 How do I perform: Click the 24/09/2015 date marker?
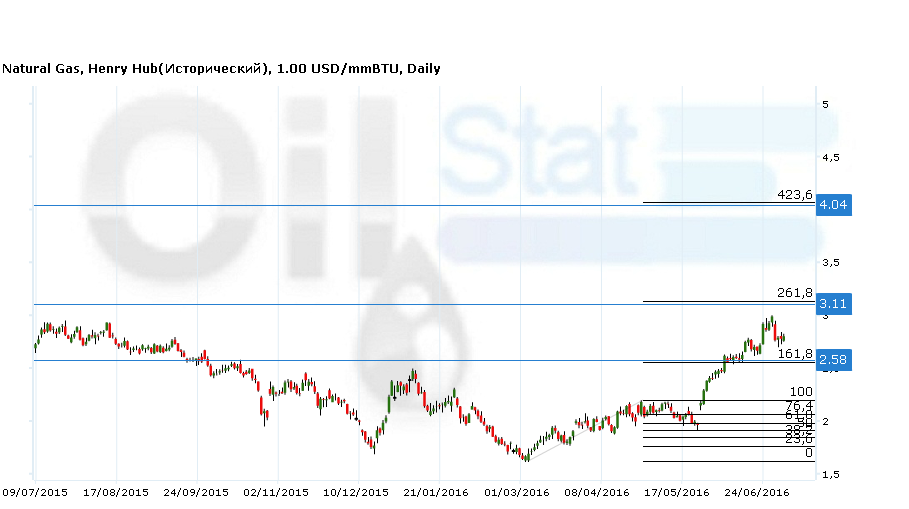(196, 492)
